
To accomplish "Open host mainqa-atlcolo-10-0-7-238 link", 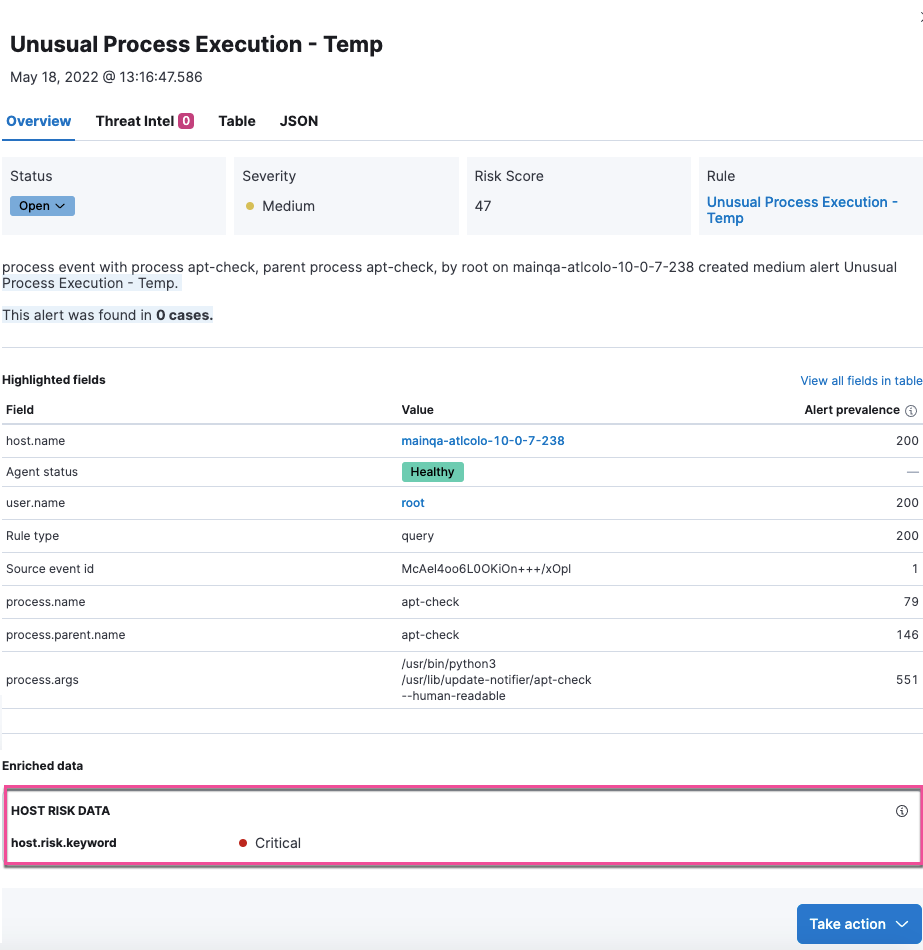I will coord(482,441).
